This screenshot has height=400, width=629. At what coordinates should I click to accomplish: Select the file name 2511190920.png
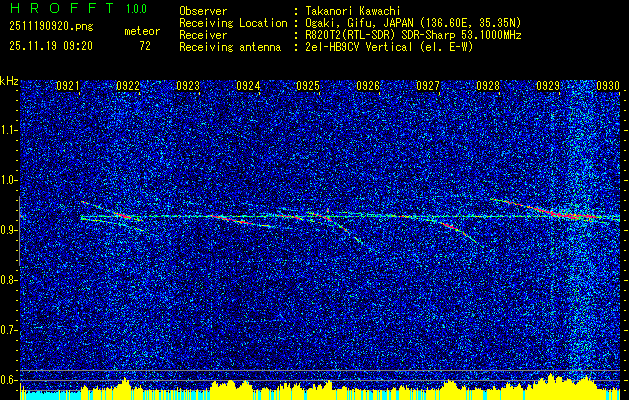click(x=51, y=26)
